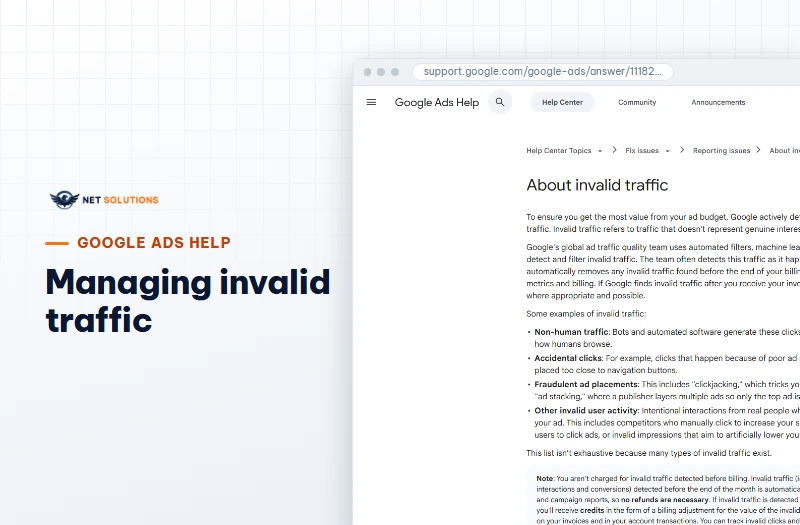This screenshot has width=800, height=525.
Task: Click the Google Ads Help title
Action: (x=437, y=102)
